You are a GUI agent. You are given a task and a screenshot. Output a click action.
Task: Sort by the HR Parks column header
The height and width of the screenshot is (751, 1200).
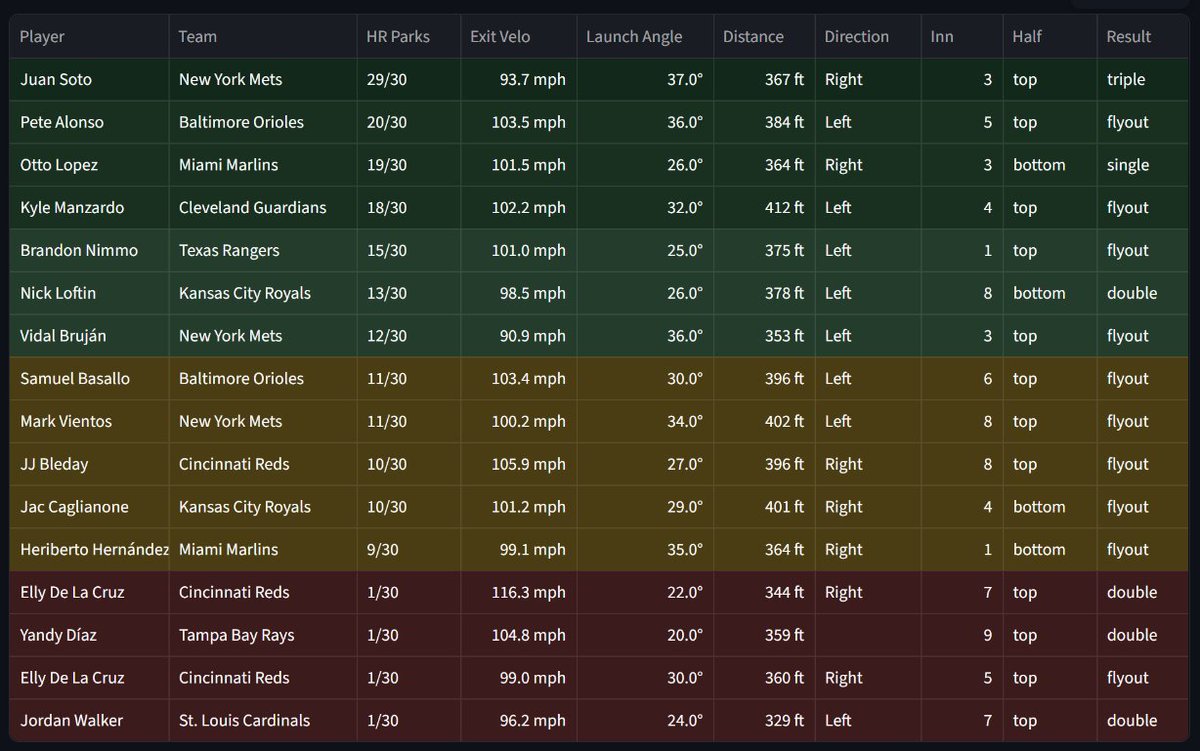[409, 36]
